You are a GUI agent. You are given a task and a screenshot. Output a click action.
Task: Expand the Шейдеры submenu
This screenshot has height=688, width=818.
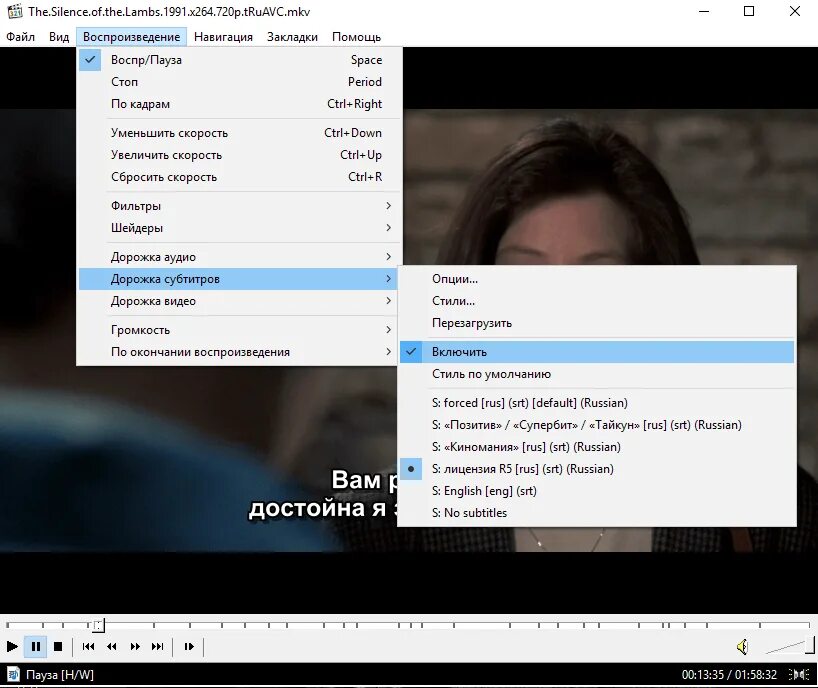click(239, 228)
